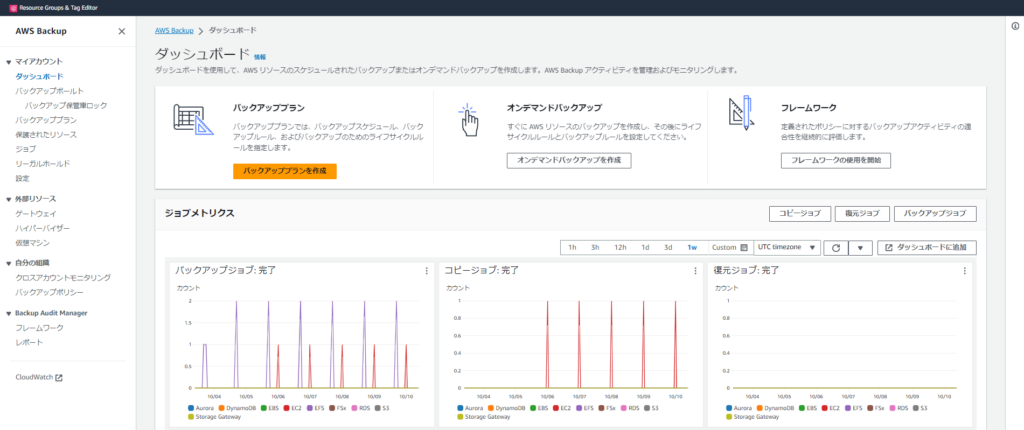Select Custom time range with calendar icon

click(729, 248)
